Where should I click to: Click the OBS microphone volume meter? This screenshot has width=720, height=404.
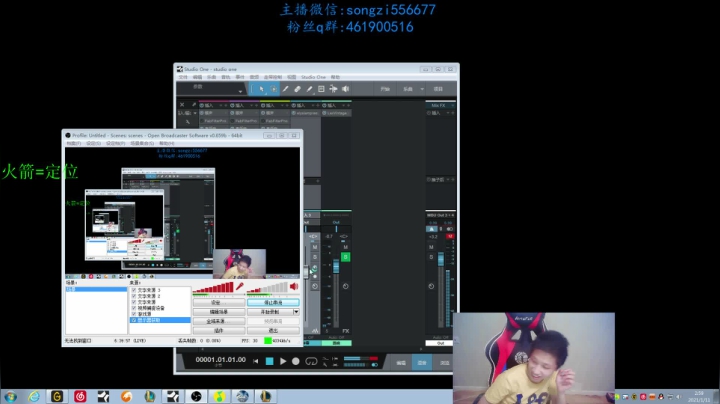pyautogui.click(x=213, y=288)
